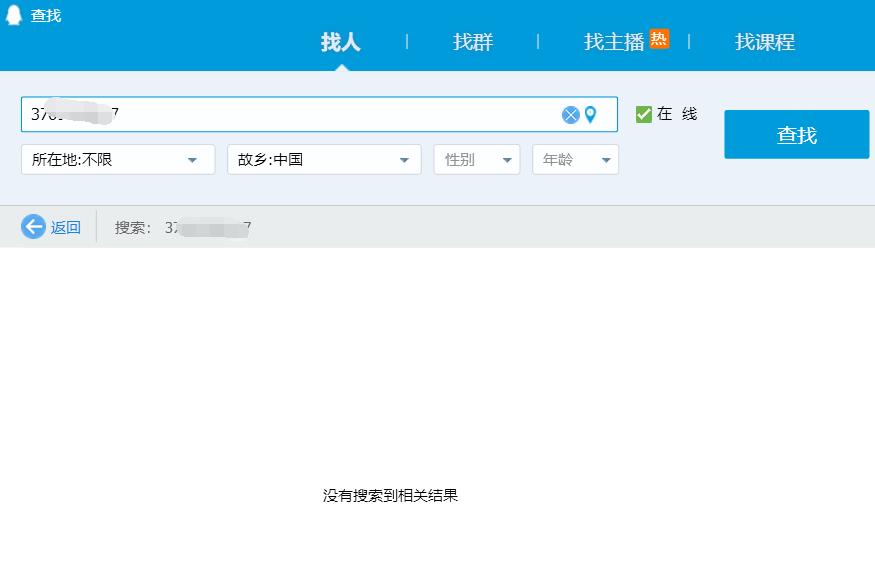Focus the account number search field
The width and height of the screenshot is (875, 586).
(290, 115)
